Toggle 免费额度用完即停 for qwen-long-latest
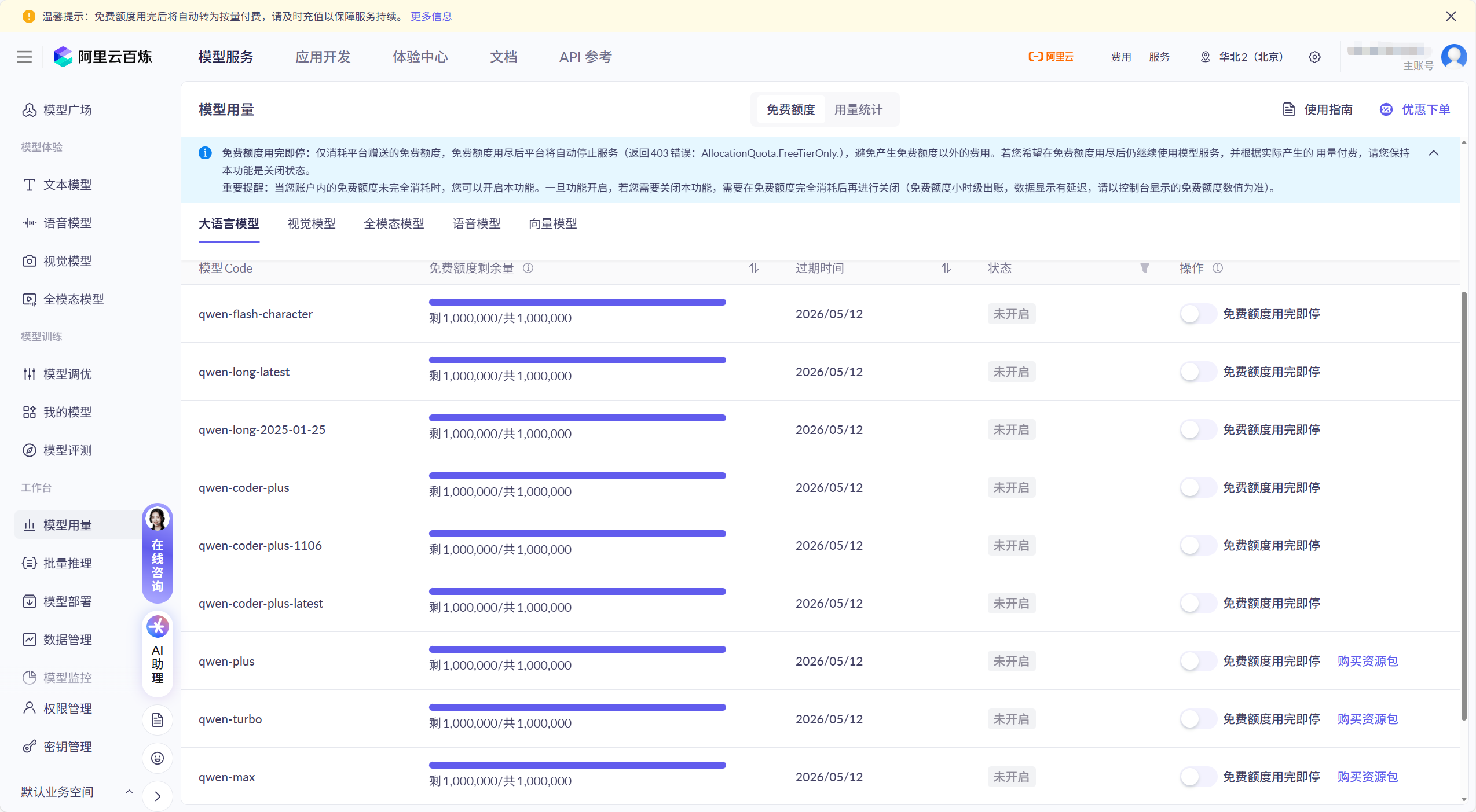Viewport: 1476px width, 812px height. (x=1197, y=372)
